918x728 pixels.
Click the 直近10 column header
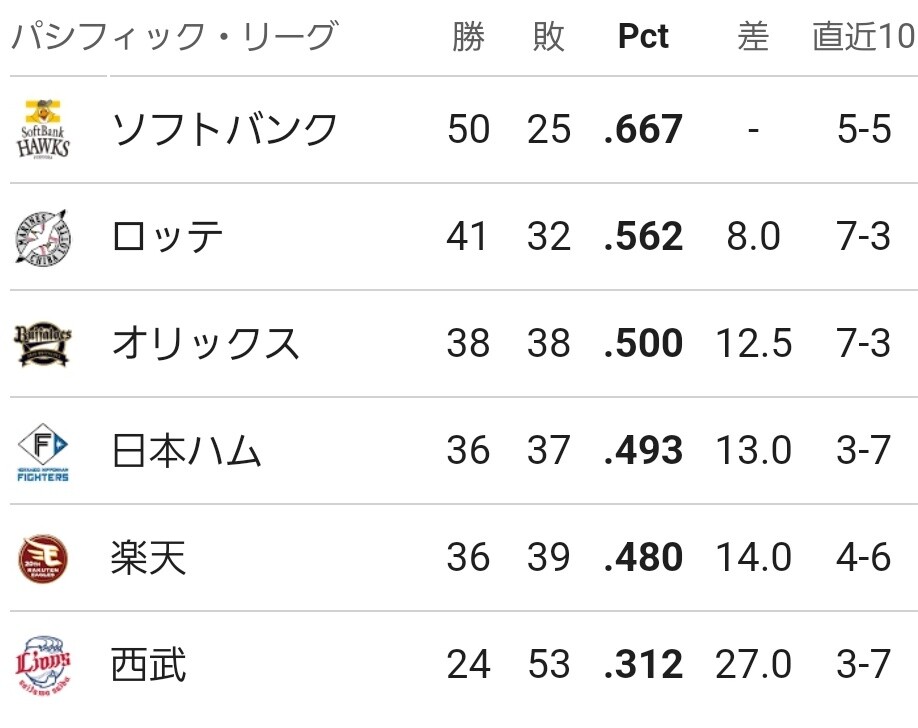[x=864, y=36]
